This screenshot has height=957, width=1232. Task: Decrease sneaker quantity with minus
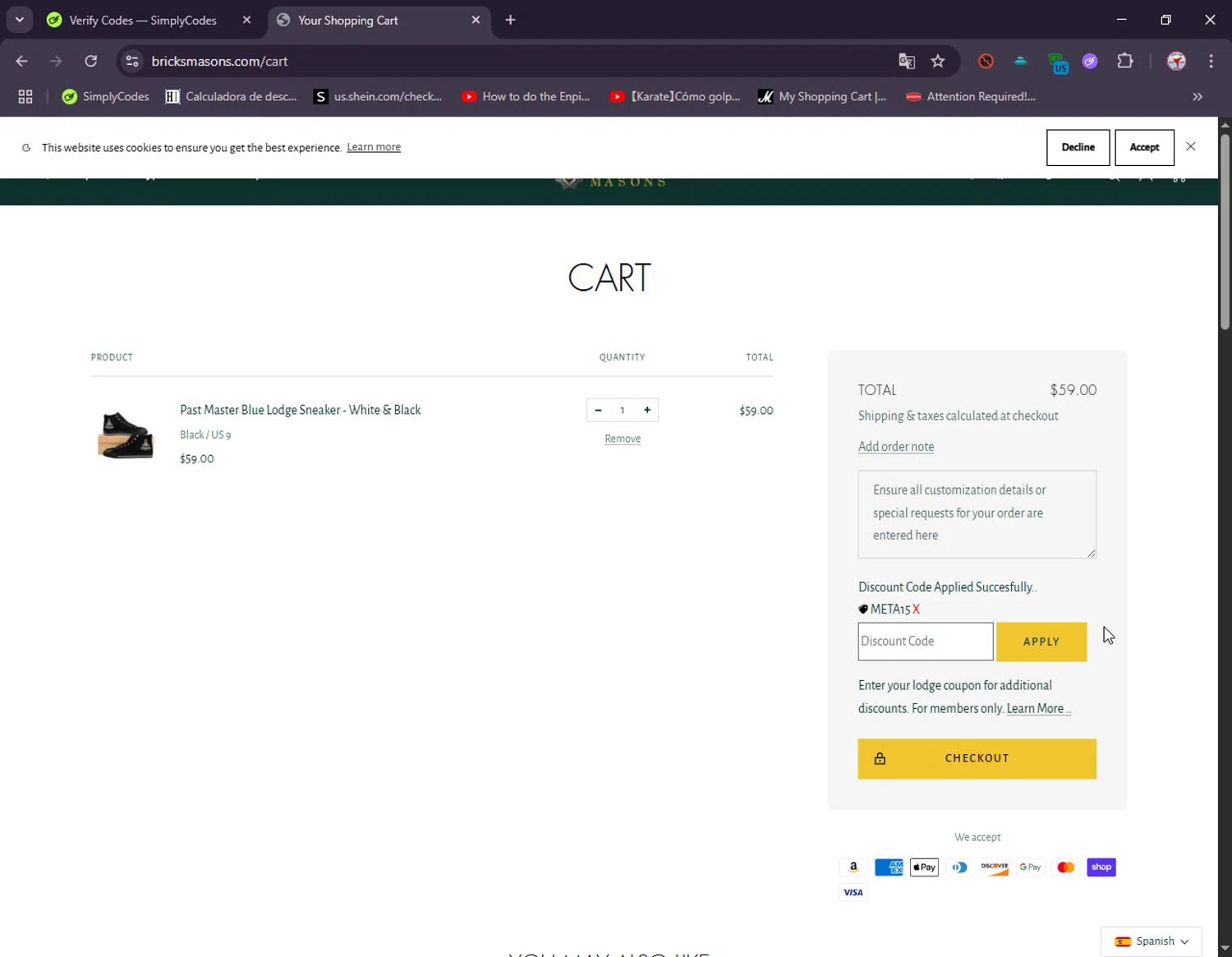click(x=598, y=410)
